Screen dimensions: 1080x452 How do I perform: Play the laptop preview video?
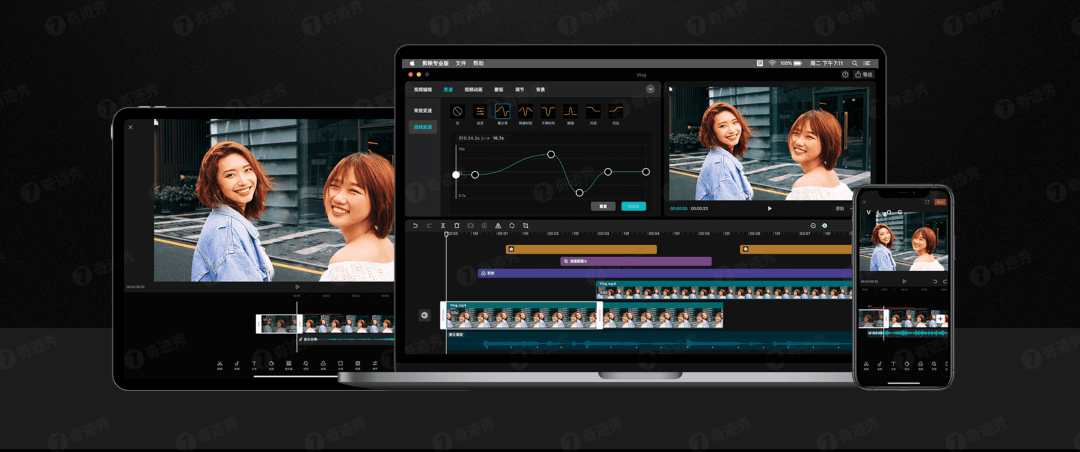point(769,208)
